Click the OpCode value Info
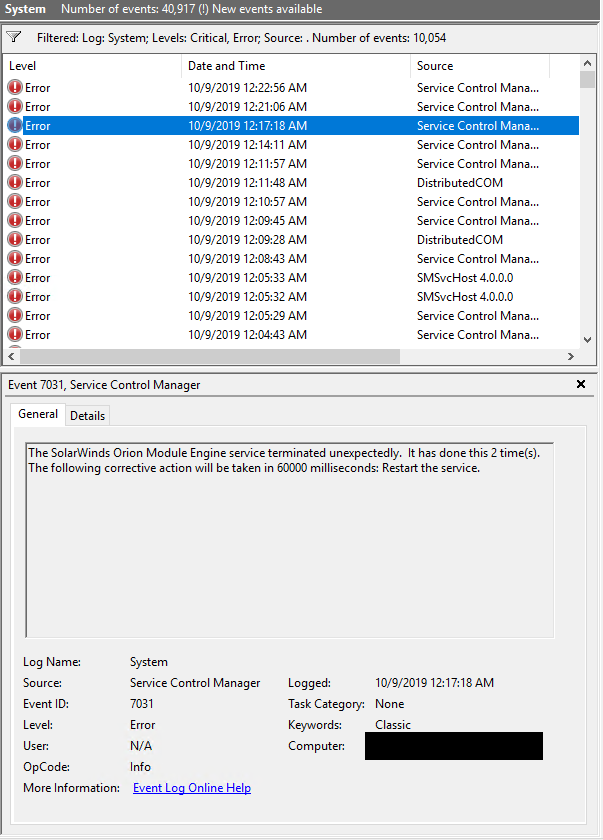The image size is (603, 840). [140, 767]
